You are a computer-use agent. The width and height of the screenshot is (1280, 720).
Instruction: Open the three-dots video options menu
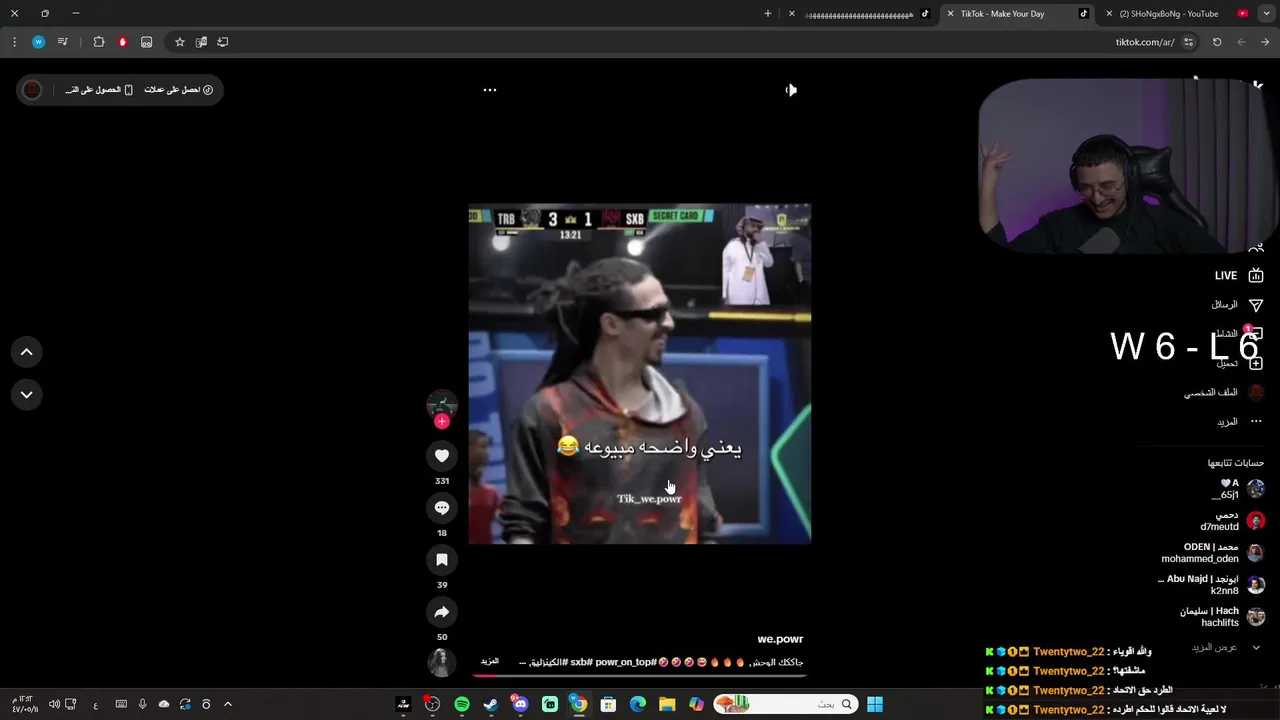[490, 90]
